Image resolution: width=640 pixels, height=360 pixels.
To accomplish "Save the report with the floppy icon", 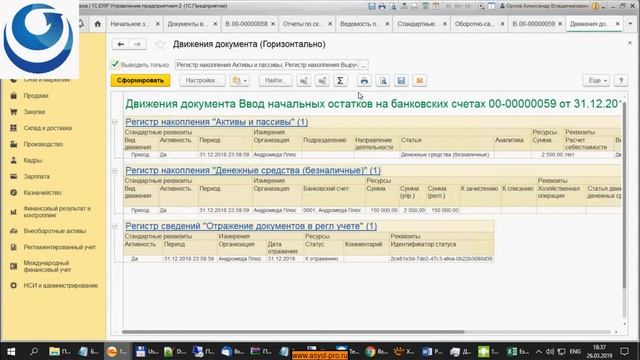I will [401, 80].
